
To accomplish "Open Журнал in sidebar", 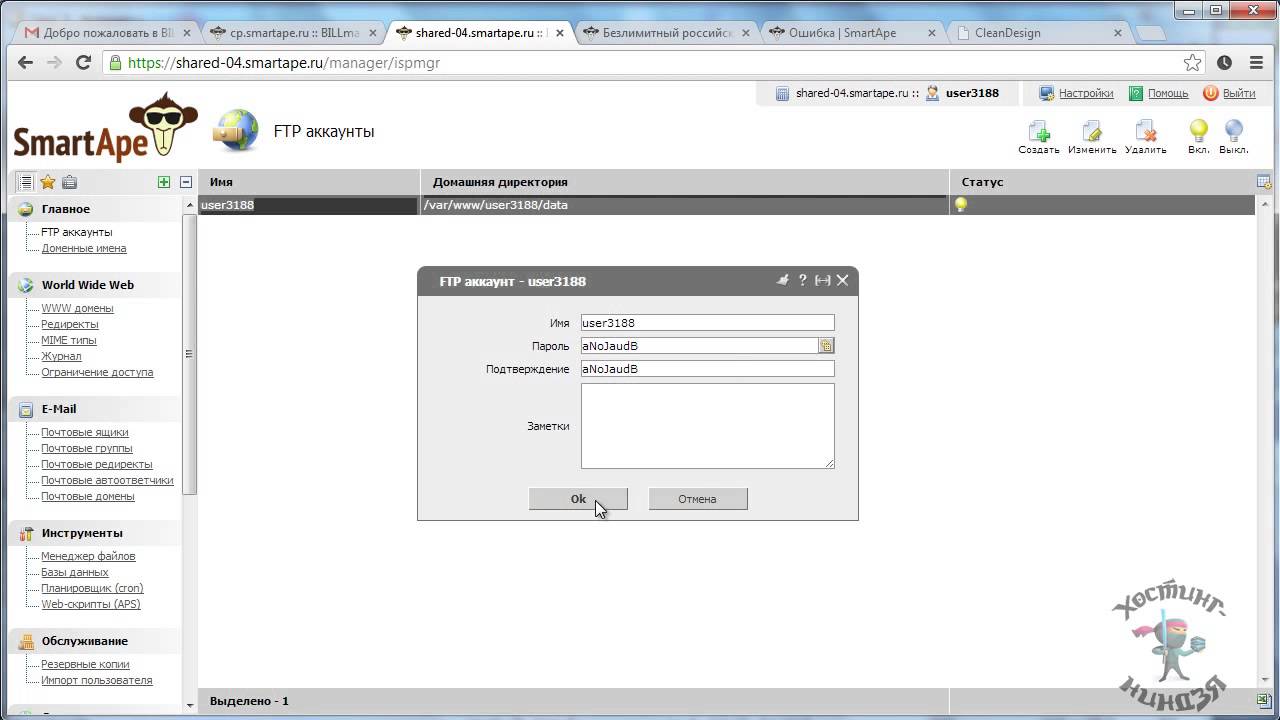I will pyautogui.click(x=61, y=356).
